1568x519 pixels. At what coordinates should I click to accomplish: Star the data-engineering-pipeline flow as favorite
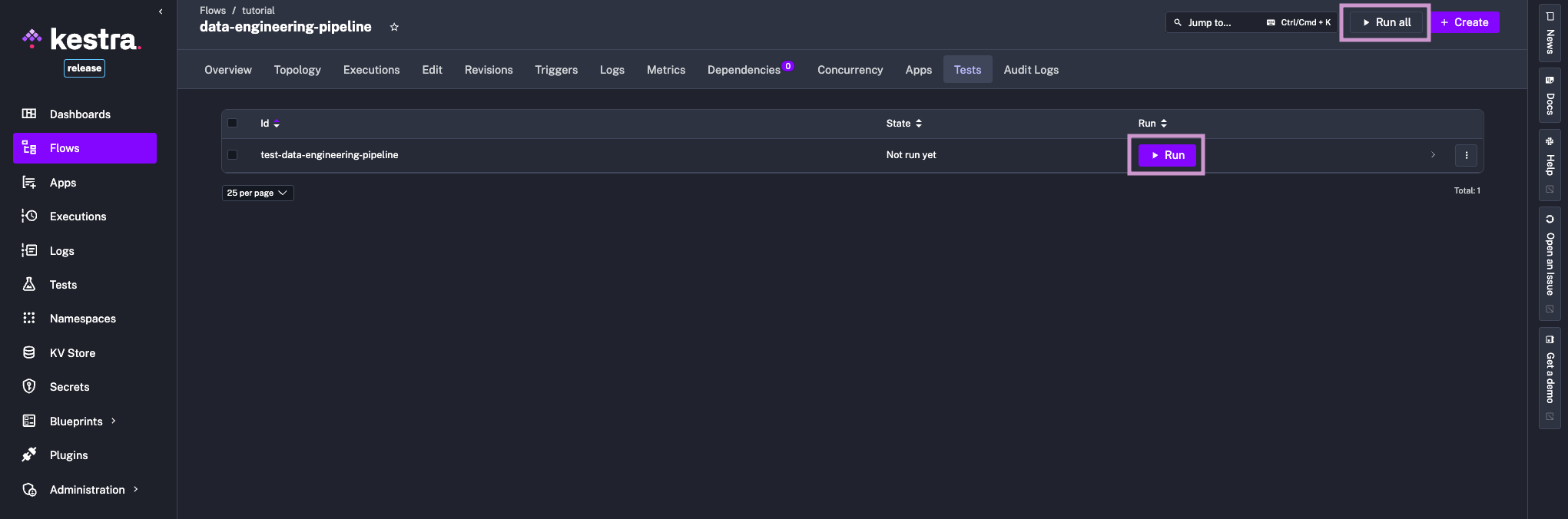[394, 27]
